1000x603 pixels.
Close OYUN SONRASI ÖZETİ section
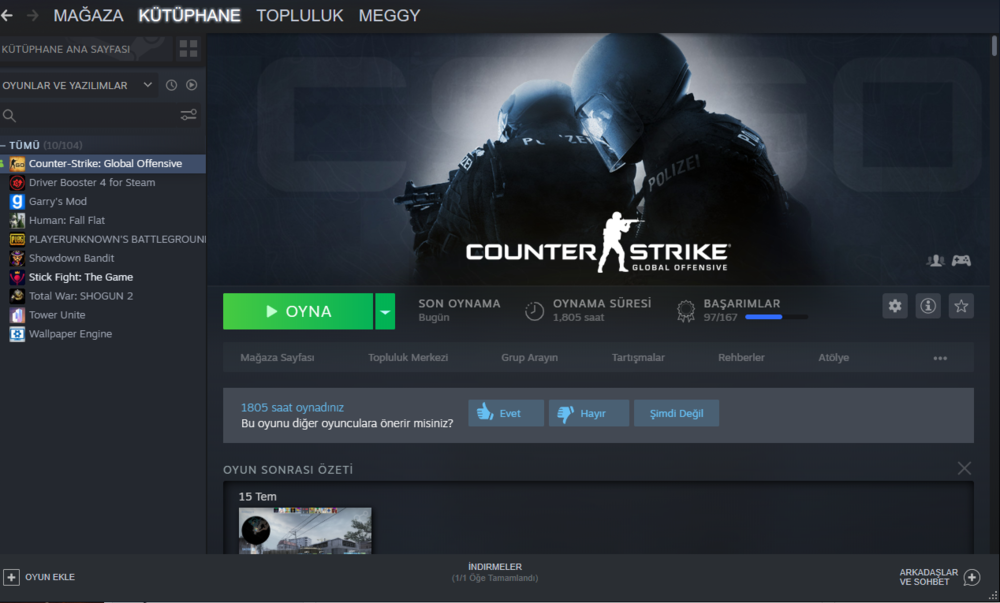pos(964,469)
